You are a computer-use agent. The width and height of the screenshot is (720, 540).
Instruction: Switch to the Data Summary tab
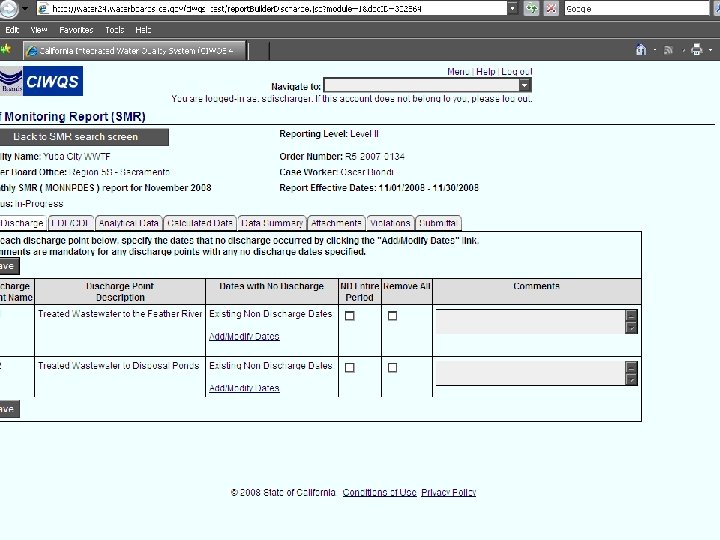click(272, 223)
